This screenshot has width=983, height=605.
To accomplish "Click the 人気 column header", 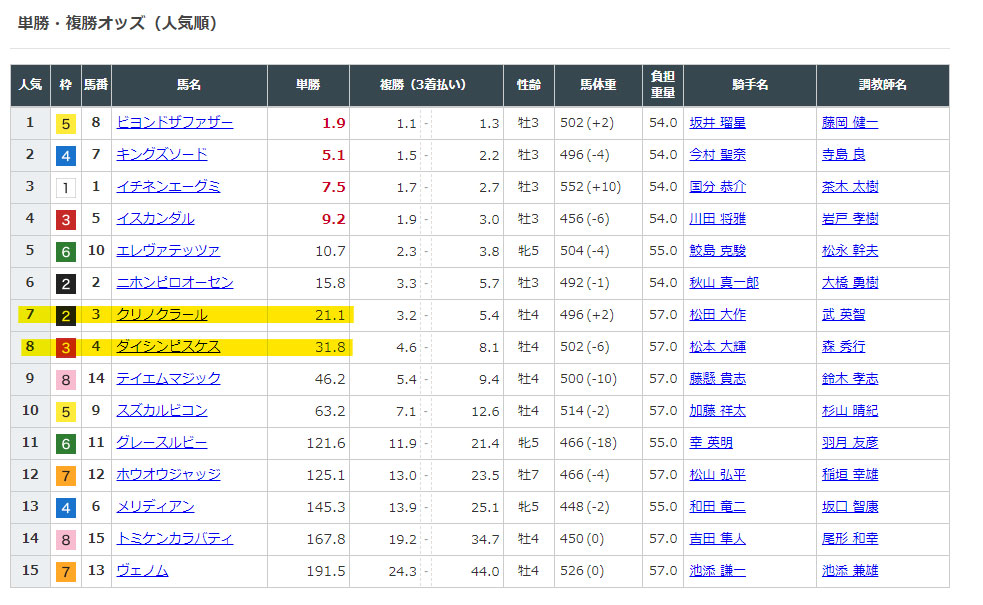I will click(30, 86).
